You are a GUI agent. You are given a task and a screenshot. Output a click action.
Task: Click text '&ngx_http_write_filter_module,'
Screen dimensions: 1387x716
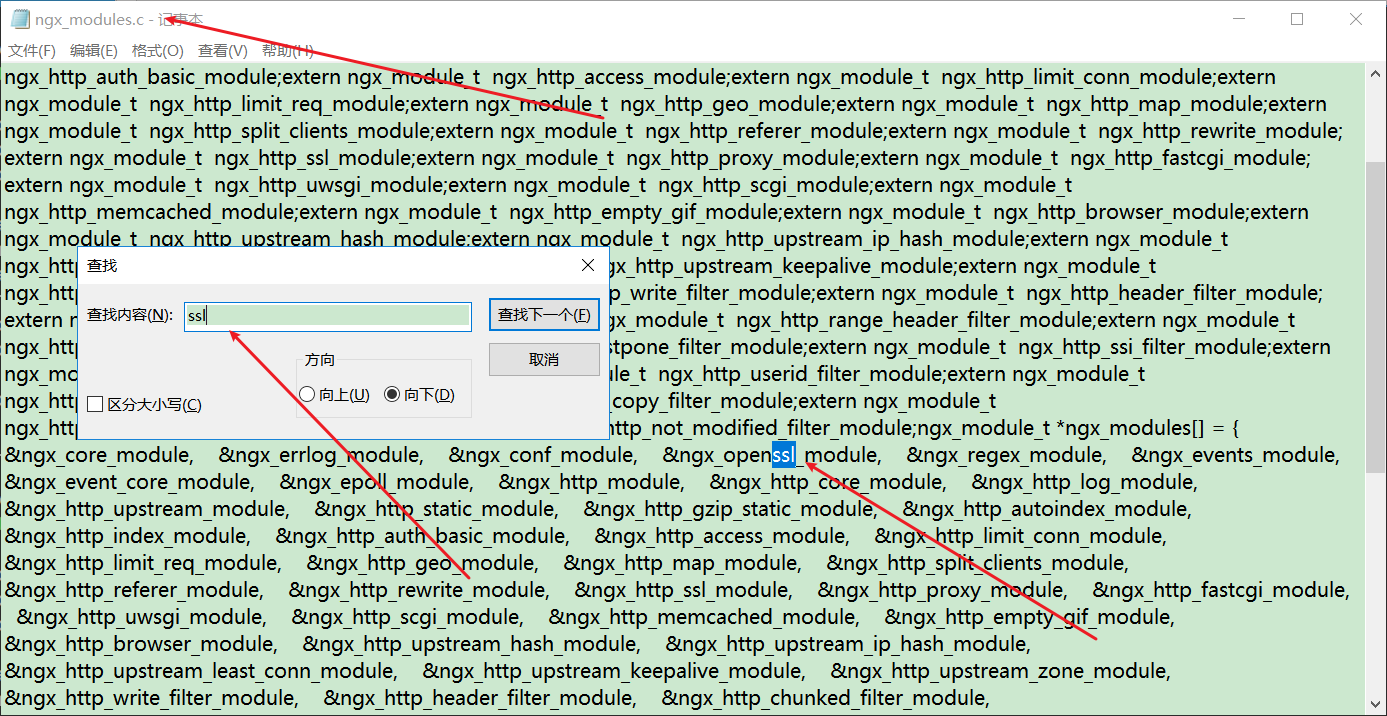pyautogui.click(x=152, y=699)
